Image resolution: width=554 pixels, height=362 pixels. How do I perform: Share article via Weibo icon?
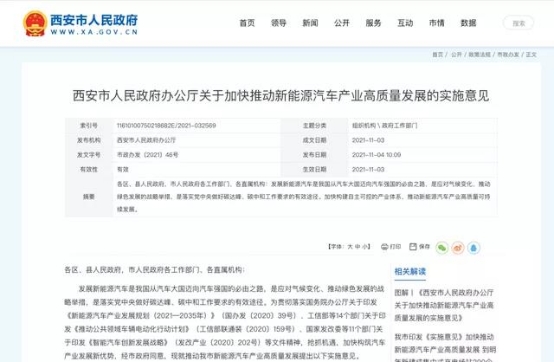click(x=458, y=248)
